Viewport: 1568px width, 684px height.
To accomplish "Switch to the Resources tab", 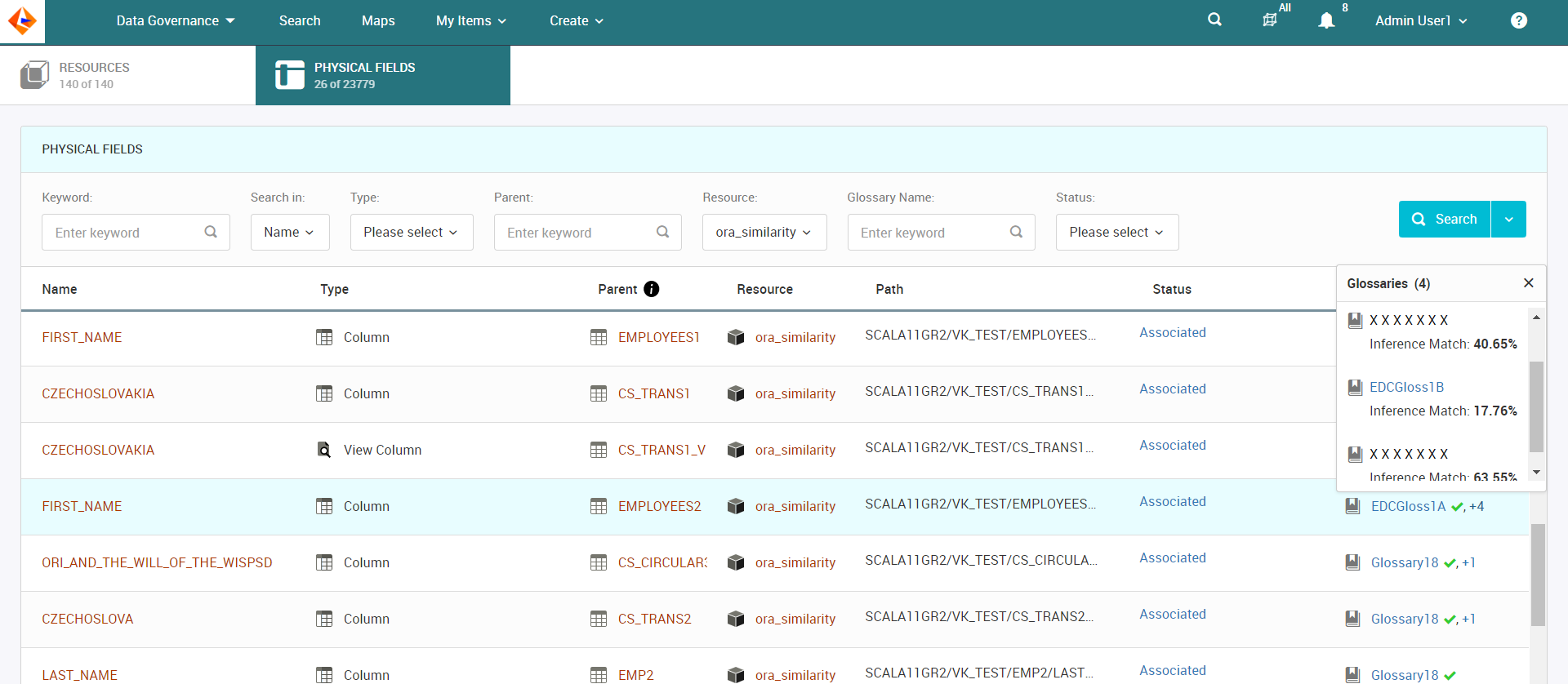I will coord(127,75).
